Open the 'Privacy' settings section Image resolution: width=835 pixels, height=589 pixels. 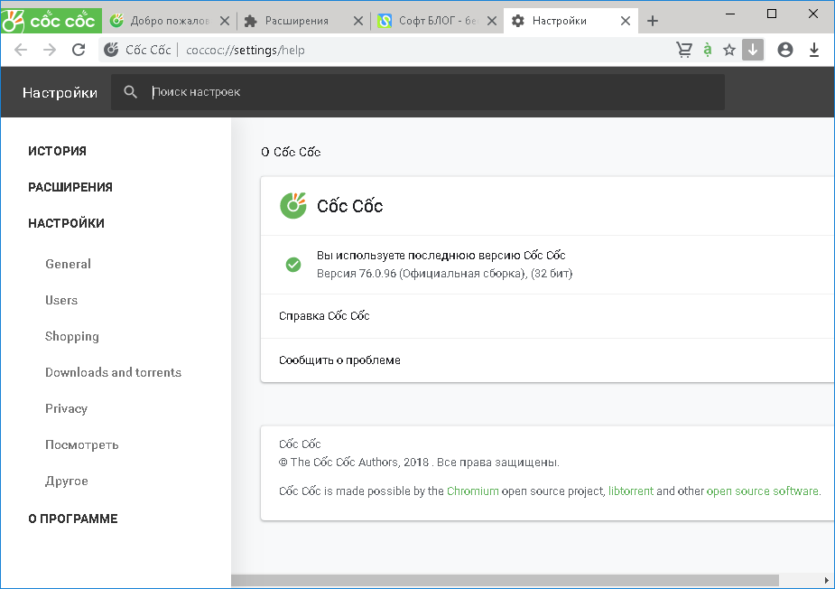coord(66,408)
